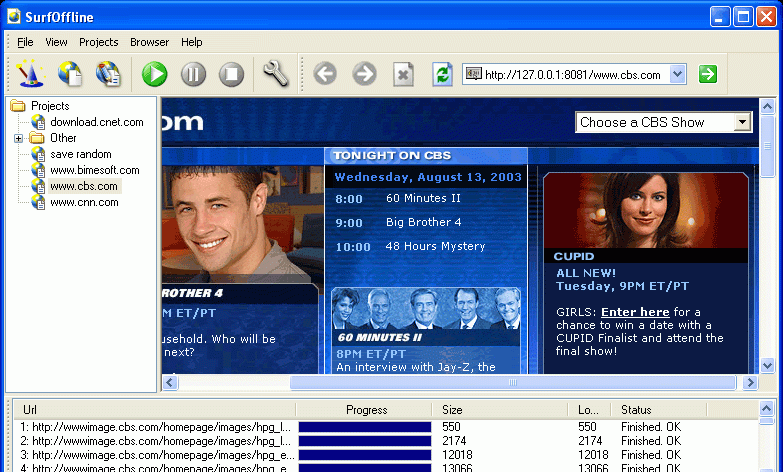Go forward with the right arrow
The height and width of the screenshot is (472, 783).
(x=364, y=74)
